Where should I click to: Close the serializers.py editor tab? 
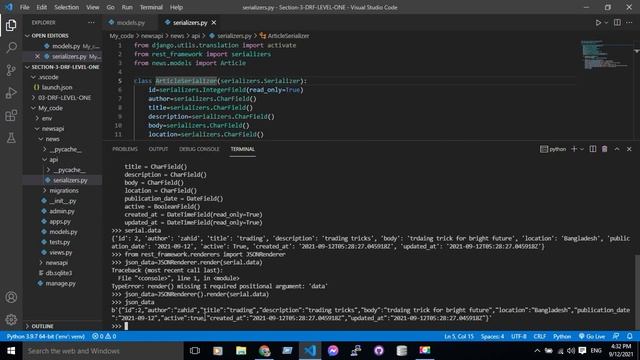coord(213,22)
